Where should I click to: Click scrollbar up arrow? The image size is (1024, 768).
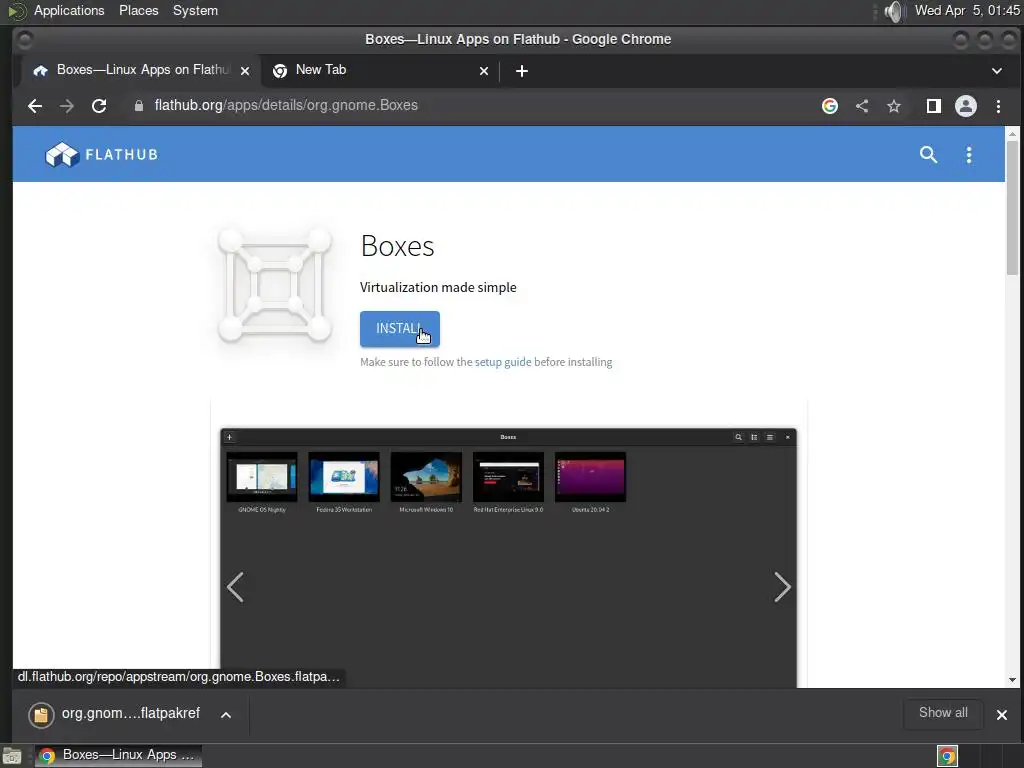point(1012,133)
